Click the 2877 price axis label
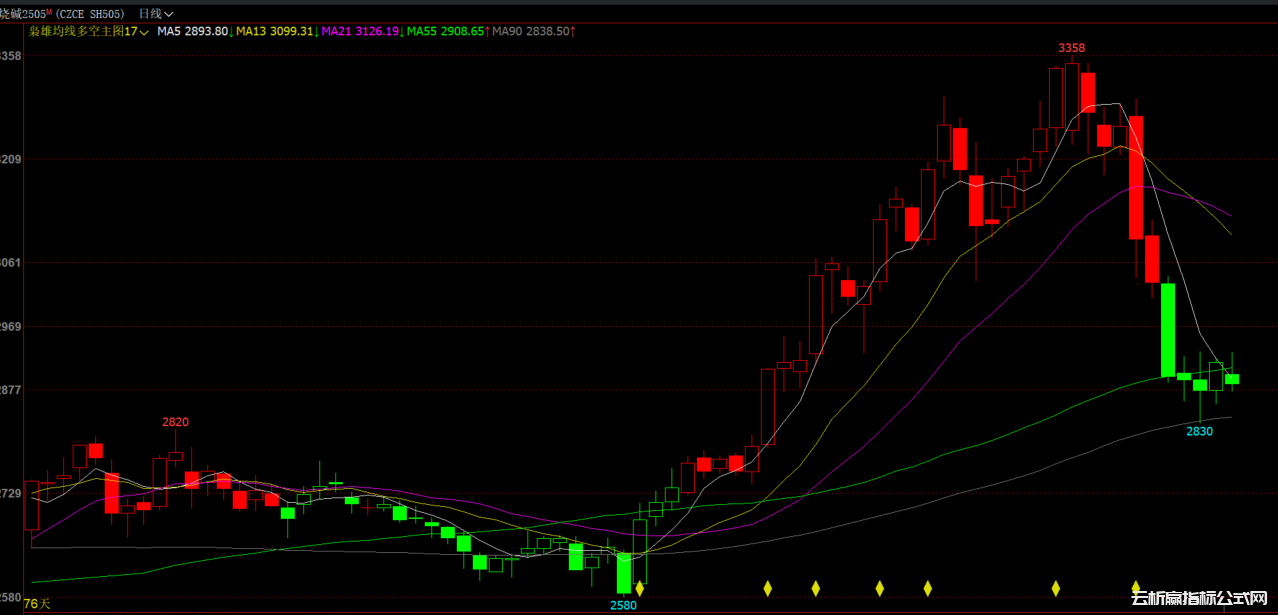Image resolution: width=1278 pixels, height=615 pixels. [11, 390]
